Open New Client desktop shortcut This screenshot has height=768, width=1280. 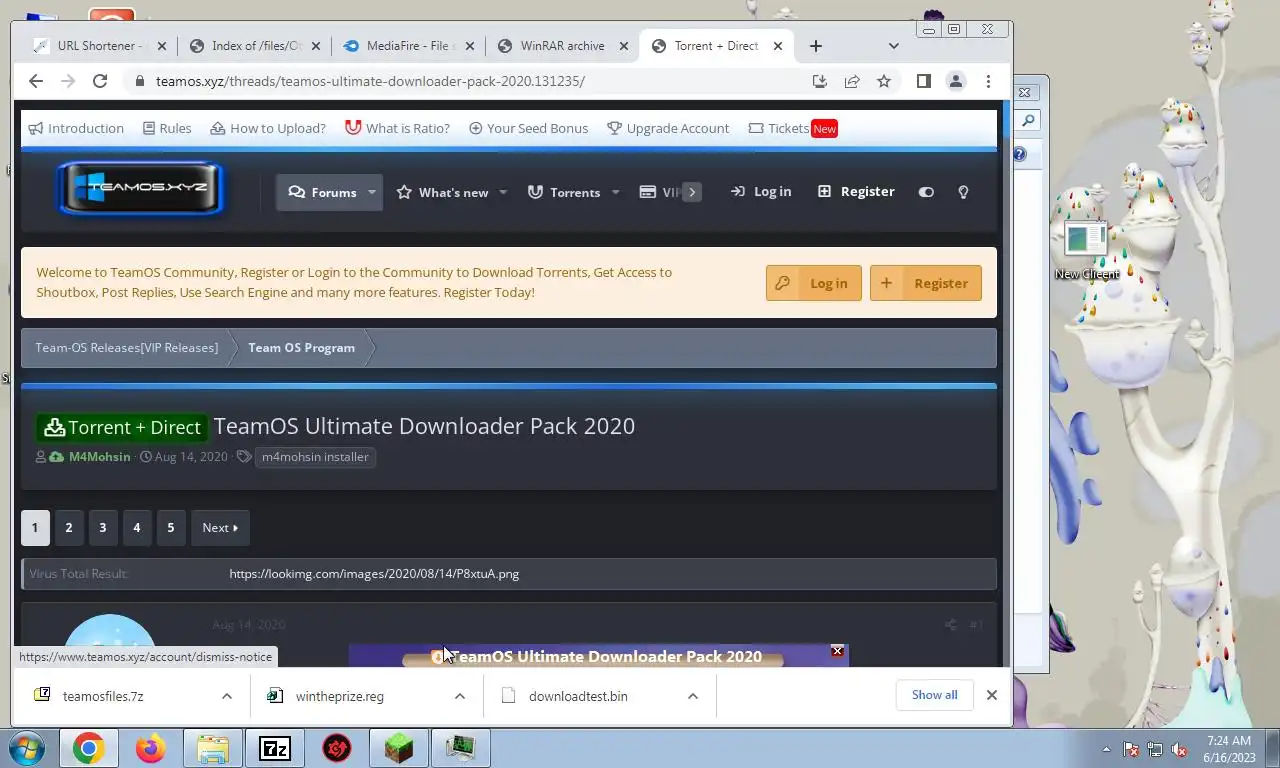(x=1087, y=250)
